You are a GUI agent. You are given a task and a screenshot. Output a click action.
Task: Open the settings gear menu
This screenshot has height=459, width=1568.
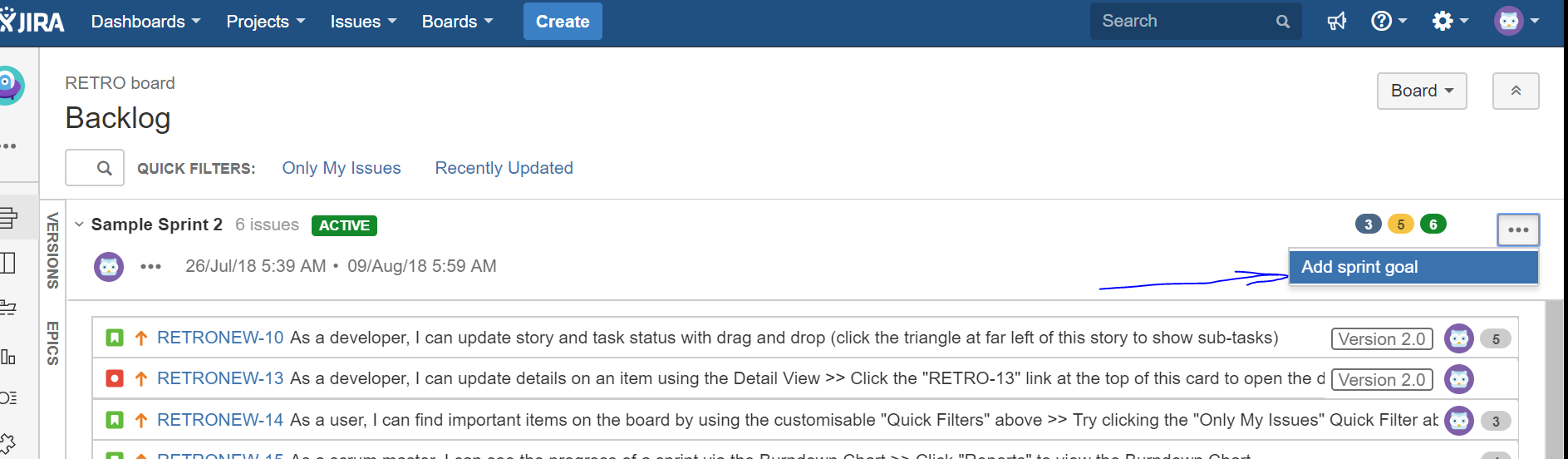[1450, 21]
